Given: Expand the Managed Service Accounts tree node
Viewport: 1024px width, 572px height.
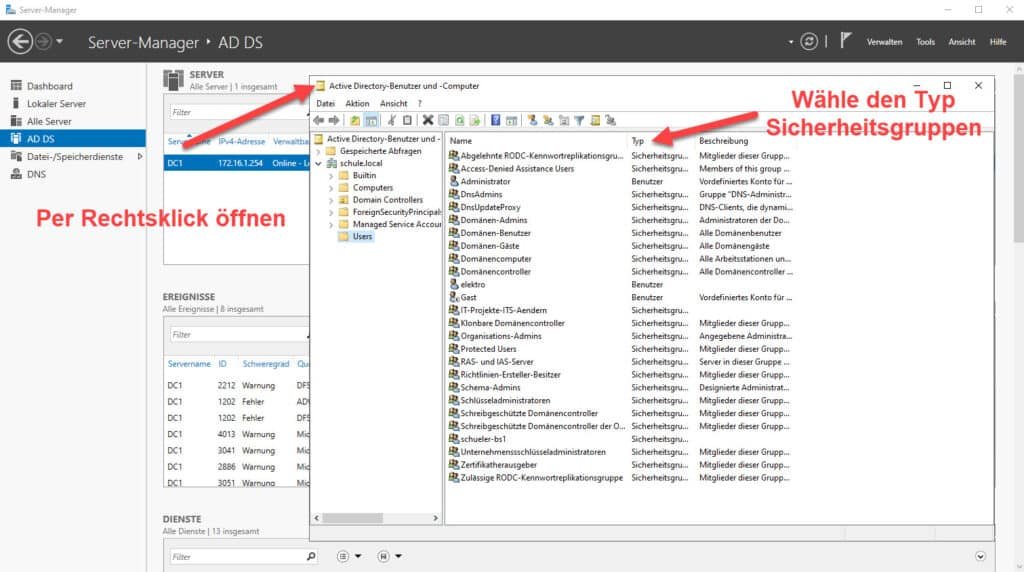Looking at the screenshot, I should click(x=331, y=225).
